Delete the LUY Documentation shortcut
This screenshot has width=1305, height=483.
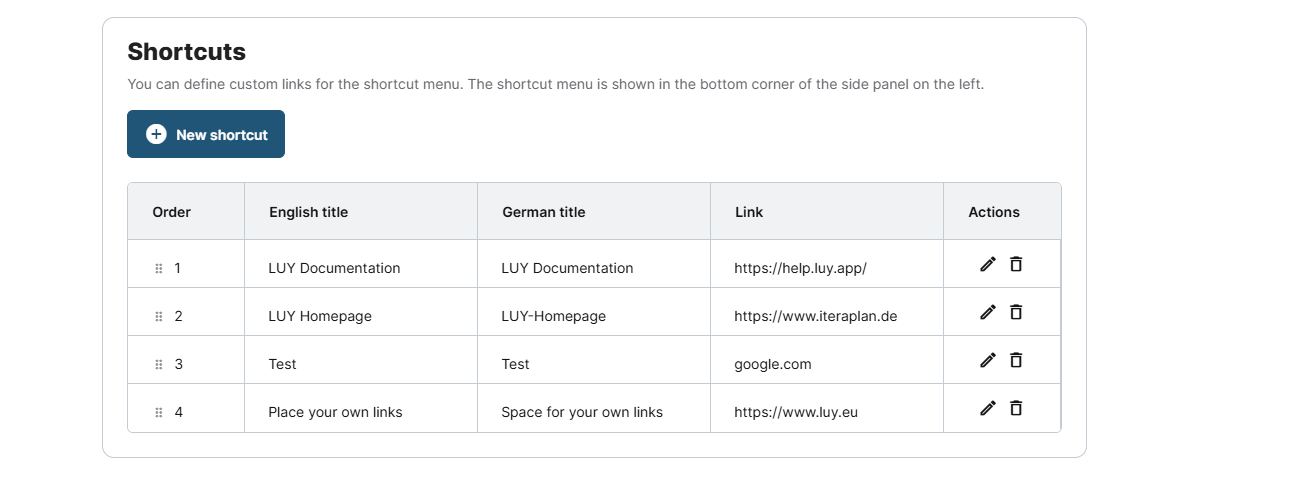(x=1016, y=264)
